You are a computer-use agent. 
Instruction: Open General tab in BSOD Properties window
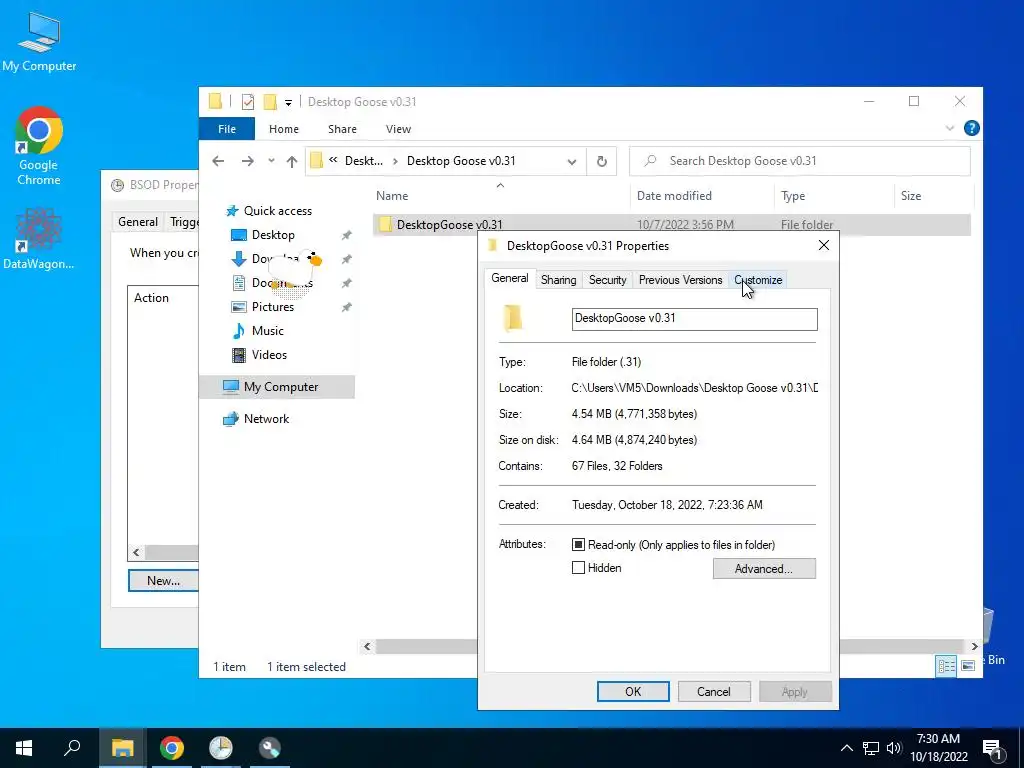[x=138, y=222]
